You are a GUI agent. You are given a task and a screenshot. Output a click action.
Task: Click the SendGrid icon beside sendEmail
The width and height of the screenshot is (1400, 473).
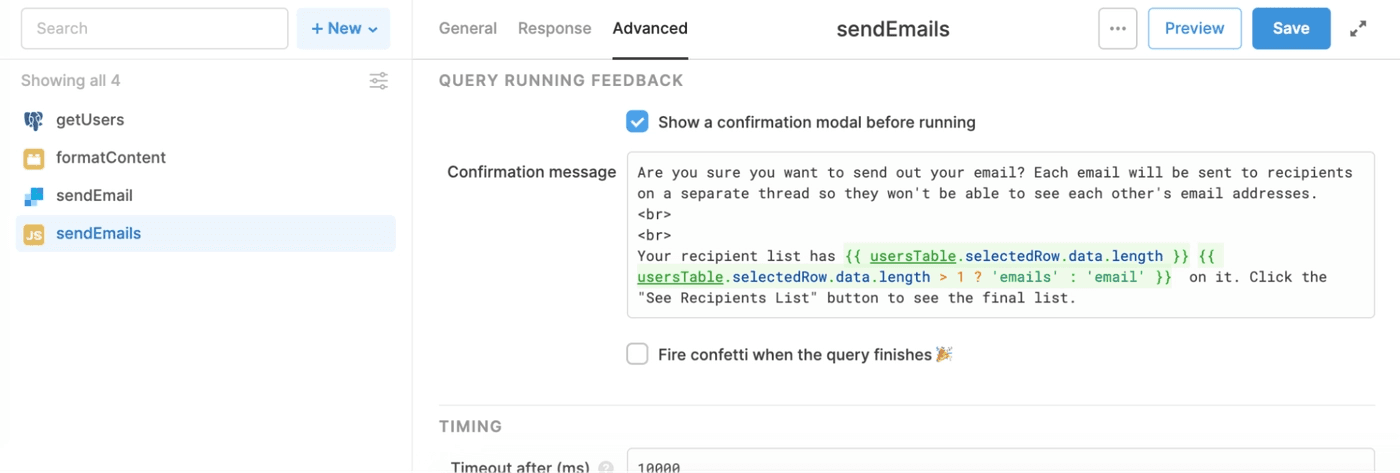[x=34, y=196]
